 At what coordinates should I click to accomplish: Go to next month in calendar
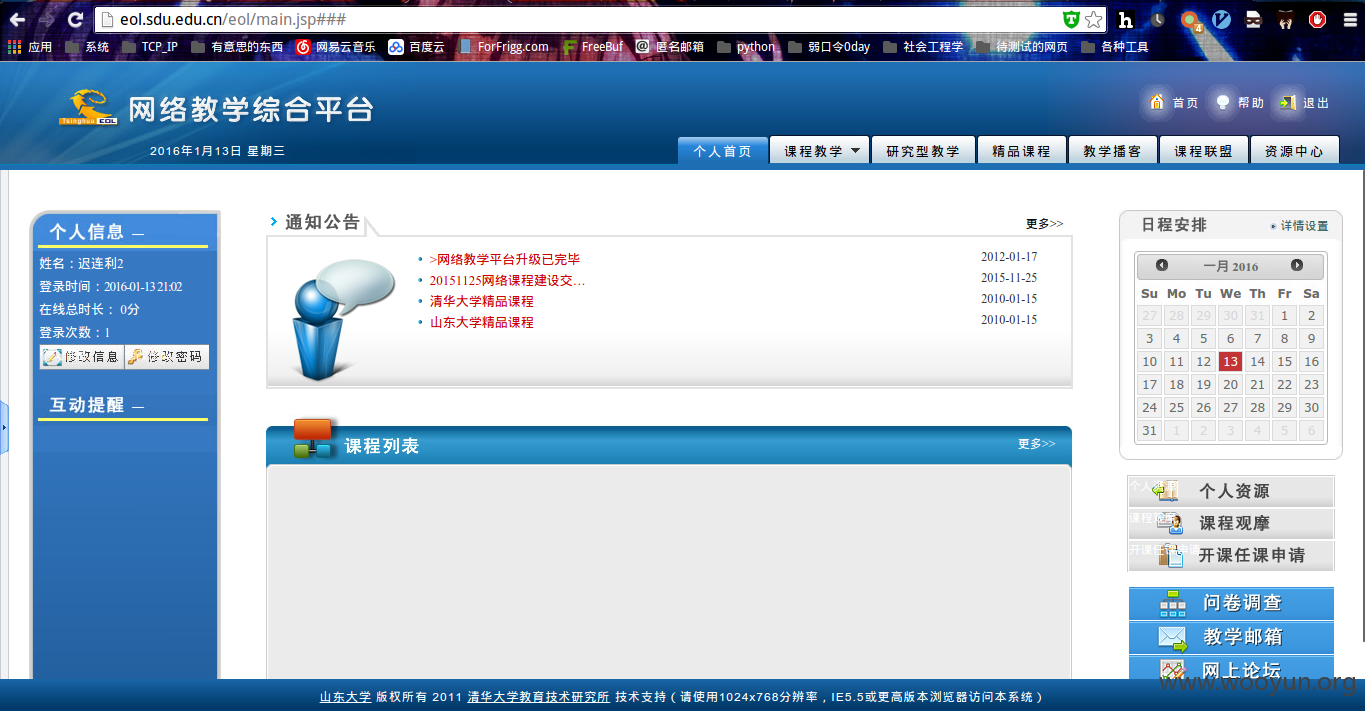coord(1297,265)
